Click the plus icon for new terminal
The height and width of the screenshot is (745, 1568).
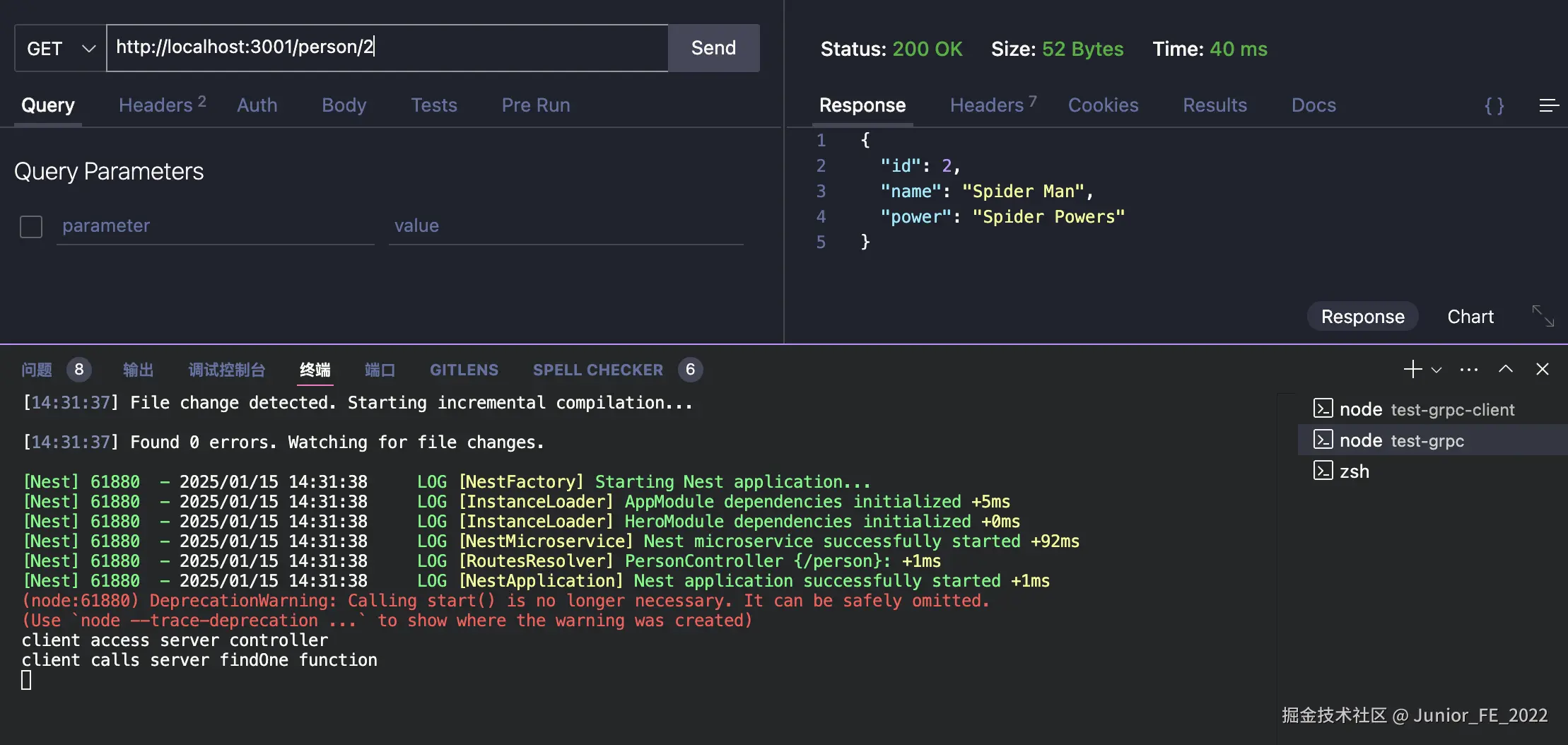coord(1412,369)
